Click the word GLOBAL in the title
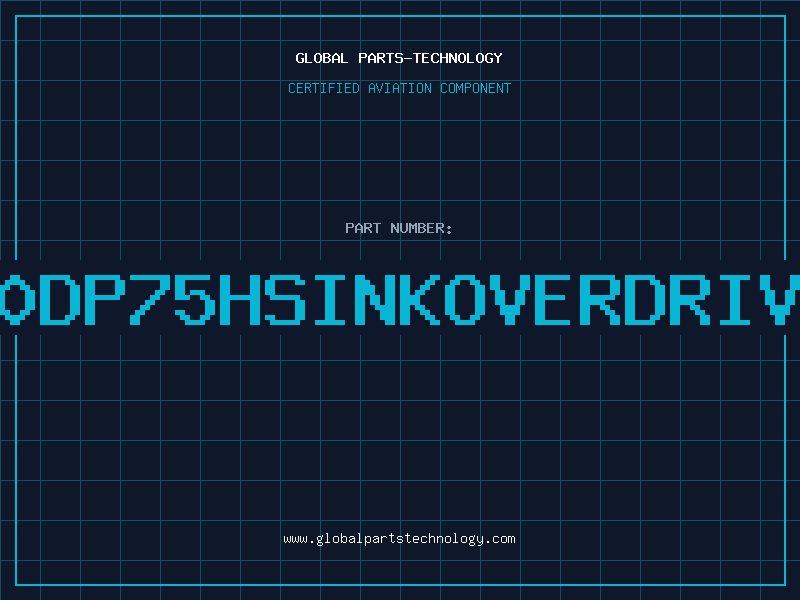The height and width of the screenshot is (600, 800). point(322,58)
